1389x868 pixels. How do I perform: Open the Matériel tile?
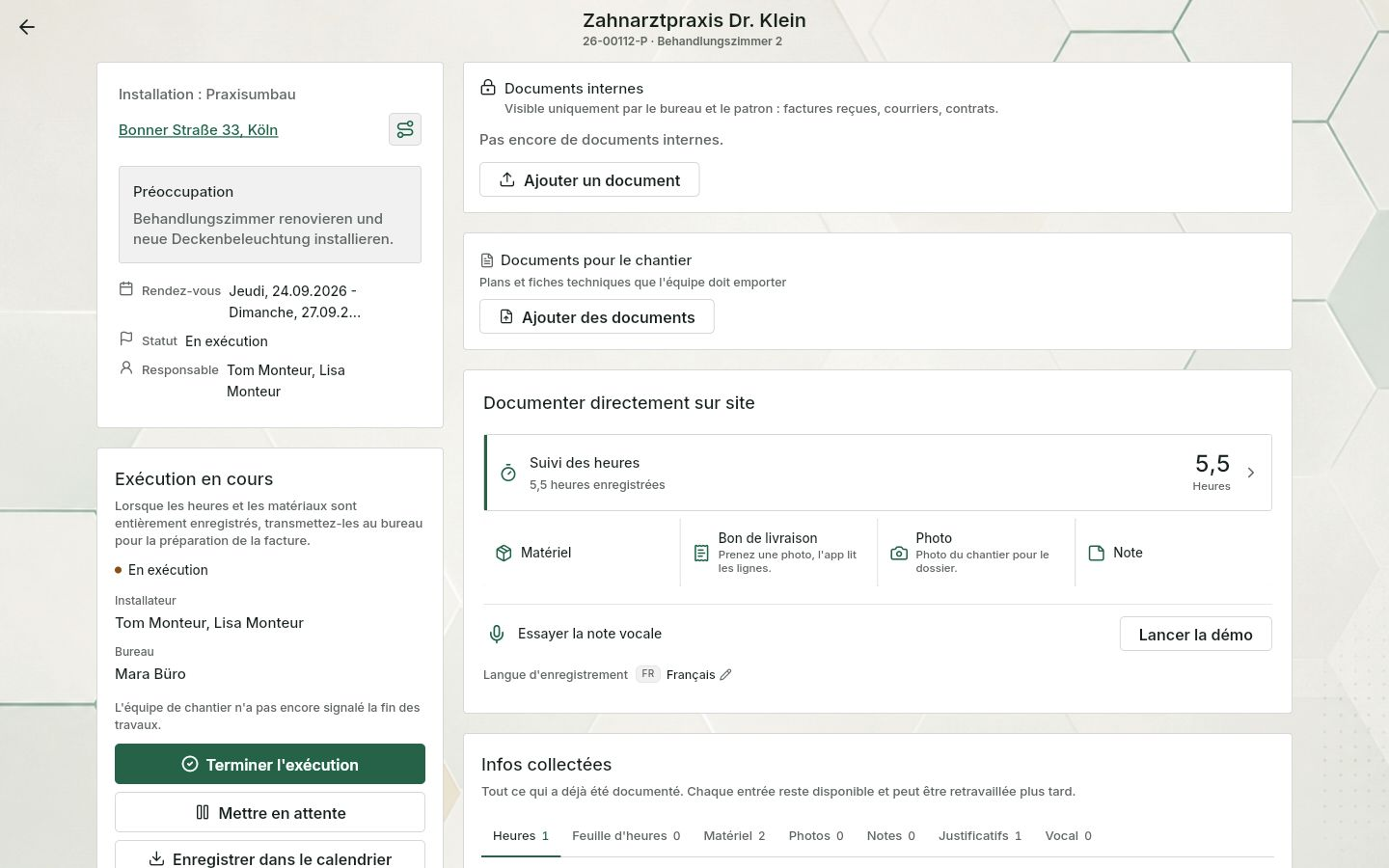pos(582,553)
